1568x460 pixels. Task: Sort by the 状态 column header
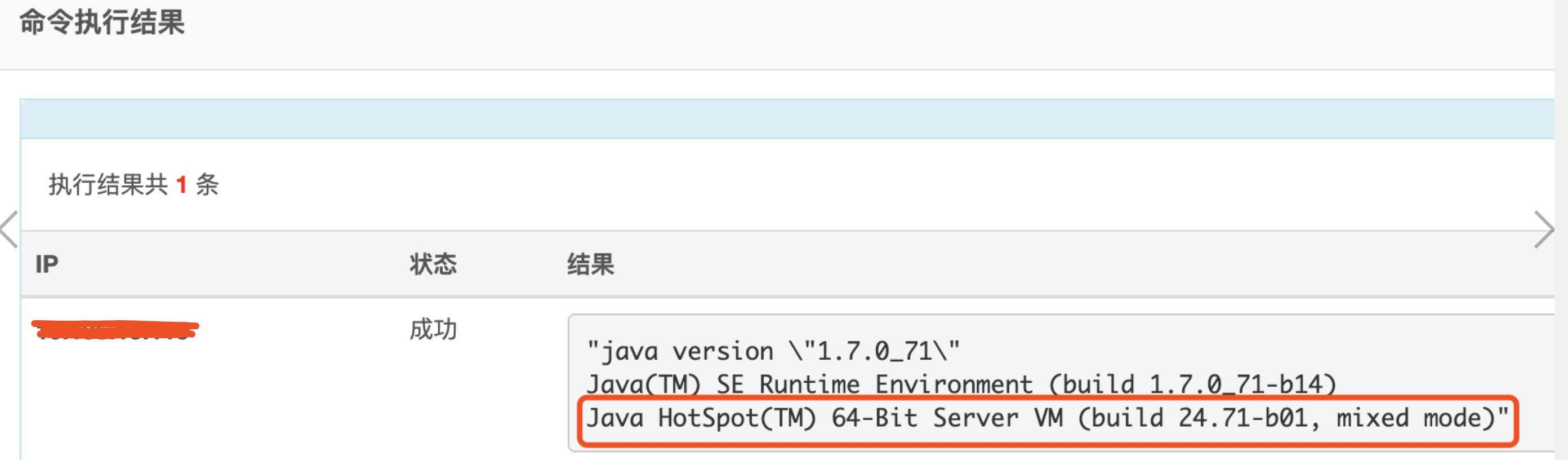(433, 264)
